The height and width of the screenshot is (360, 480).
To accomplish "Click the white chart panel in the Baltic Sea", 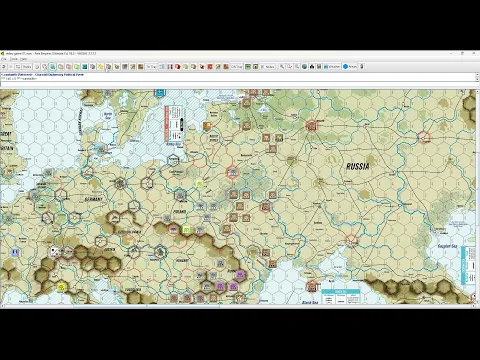I will [174, 124].
